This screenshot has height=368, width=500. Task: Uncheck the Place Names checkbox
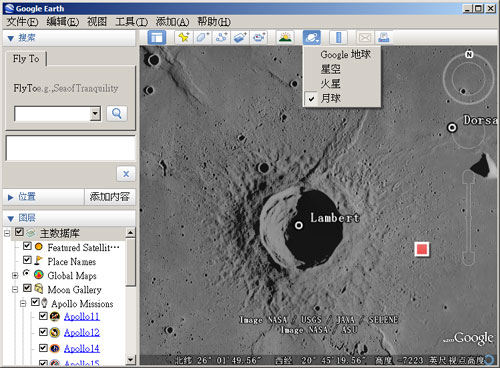27,260
